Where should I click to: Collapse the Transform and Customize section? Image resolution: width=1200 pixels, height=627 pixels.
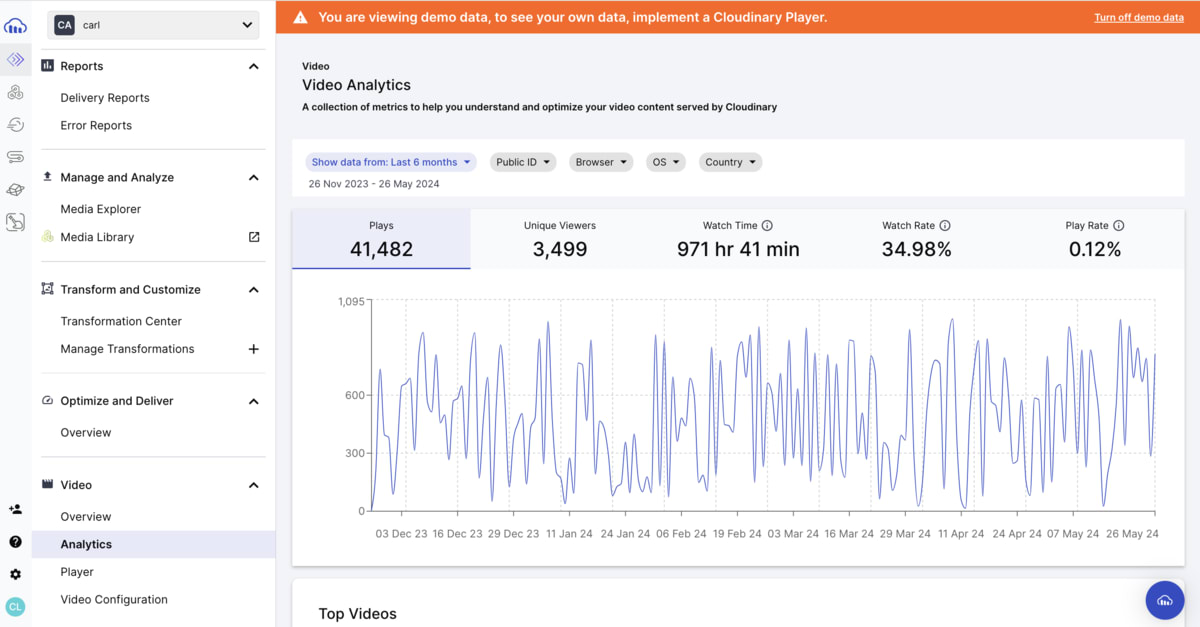pos(254,289)
